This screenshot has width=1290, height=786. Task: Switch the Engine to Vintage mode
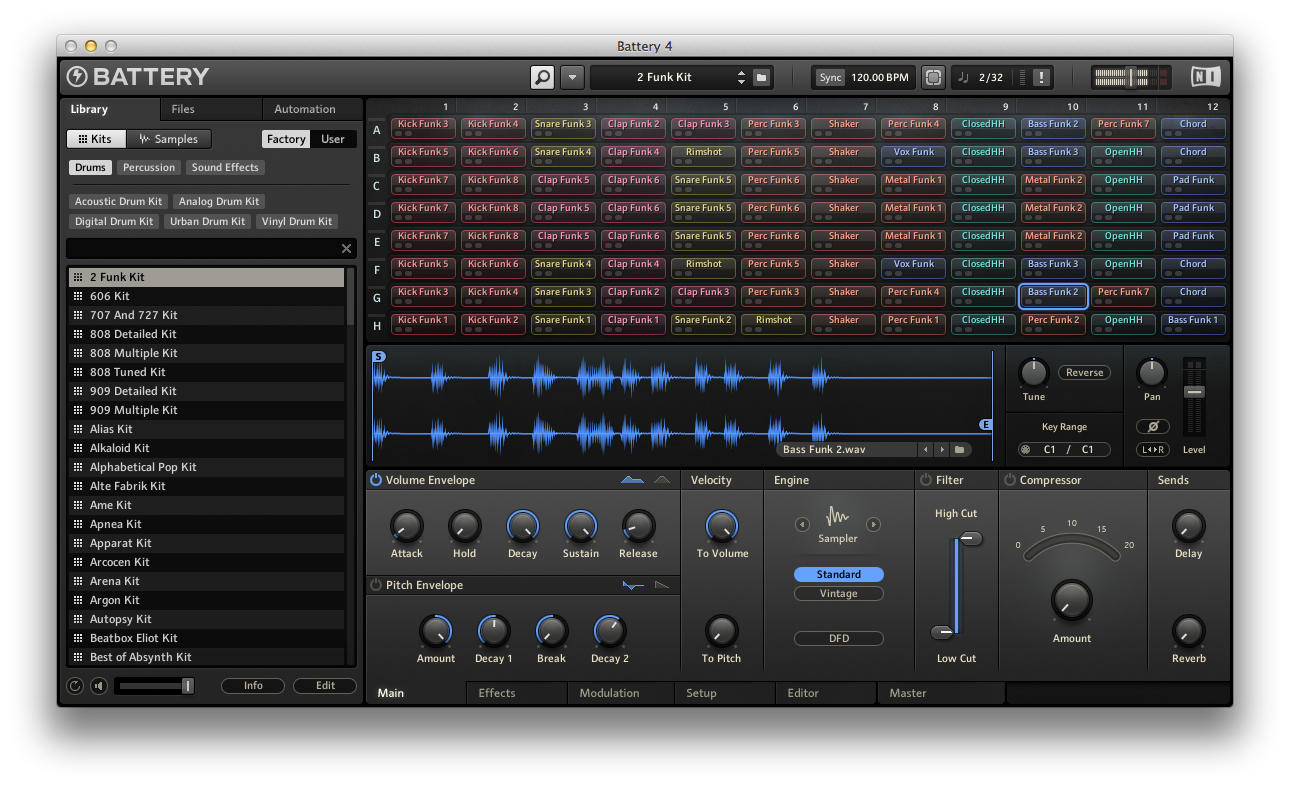(x=838, y=592)
